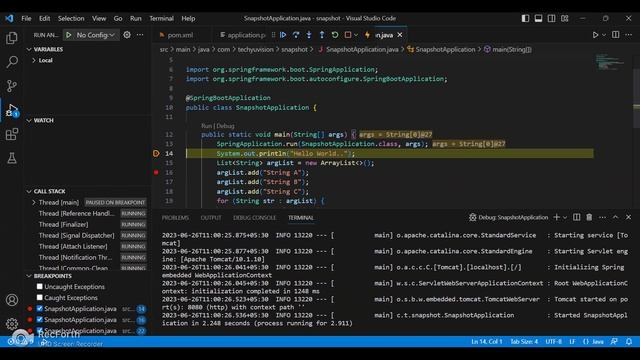The image size is (640, 360).
Task: Open stop button dropdown in debug toolbar
Action: click(356, 35)
